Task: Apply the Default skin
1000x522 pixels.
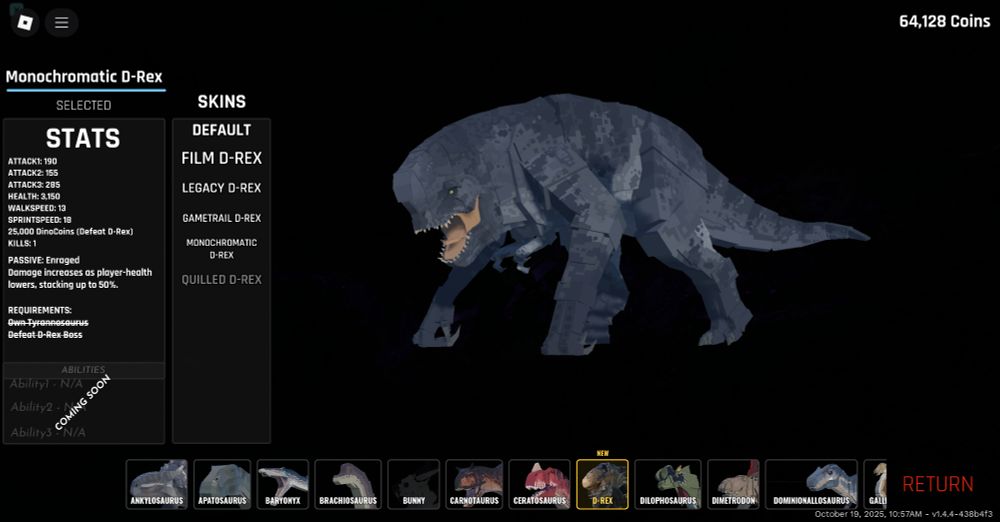Action: click(221, 130)
